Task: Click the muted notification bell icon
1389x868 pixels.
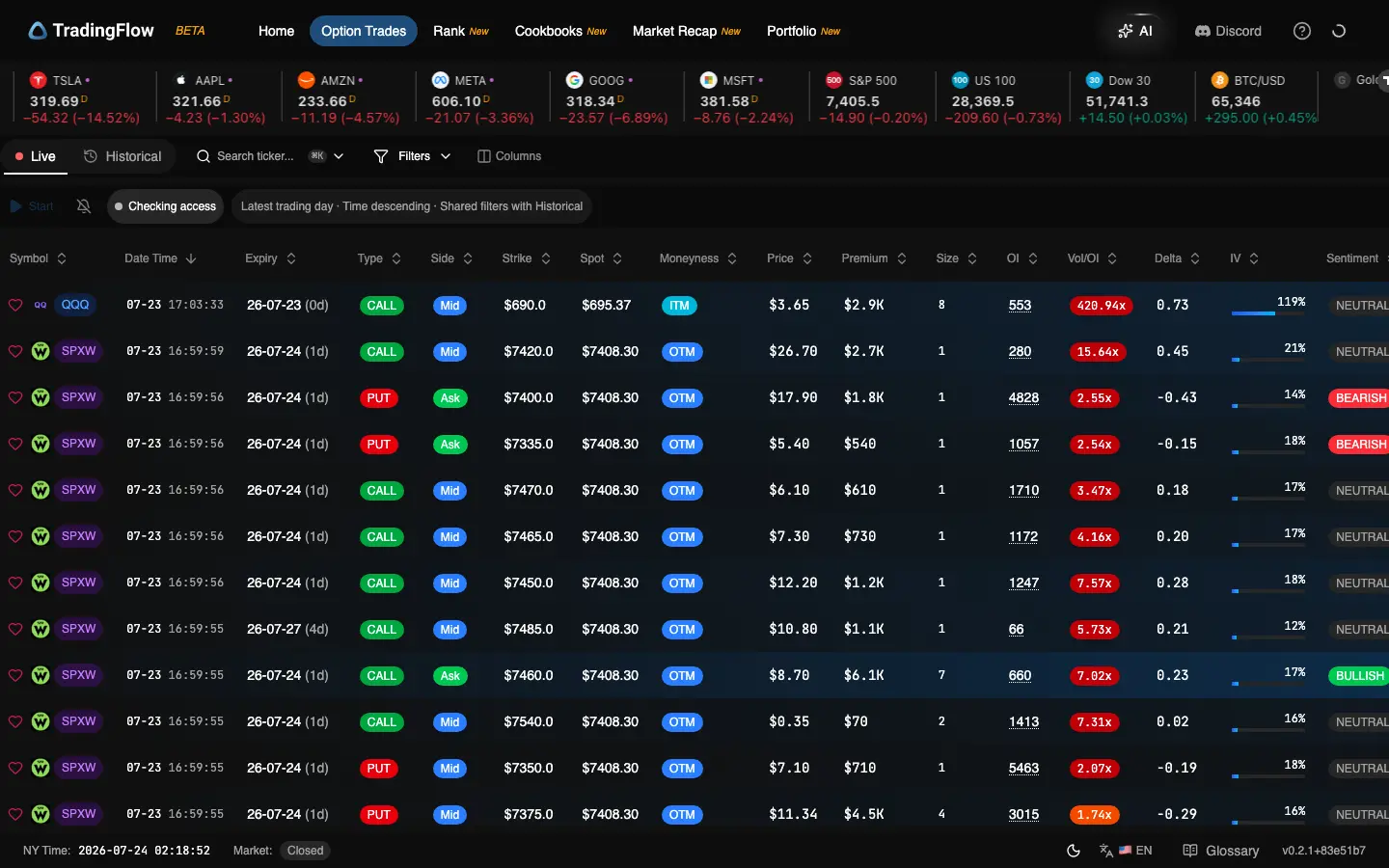Action: click(84, 206)
